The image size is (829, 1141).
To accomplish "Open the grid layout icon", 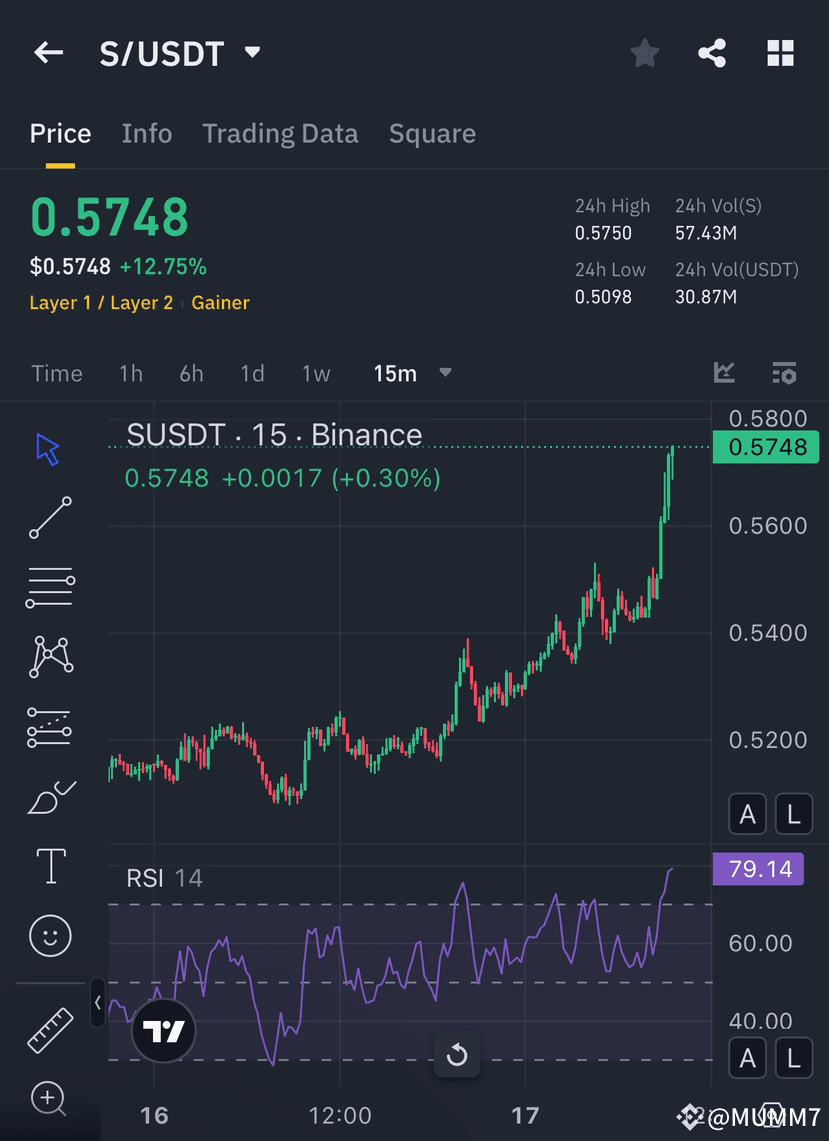I will coord(780,53).
